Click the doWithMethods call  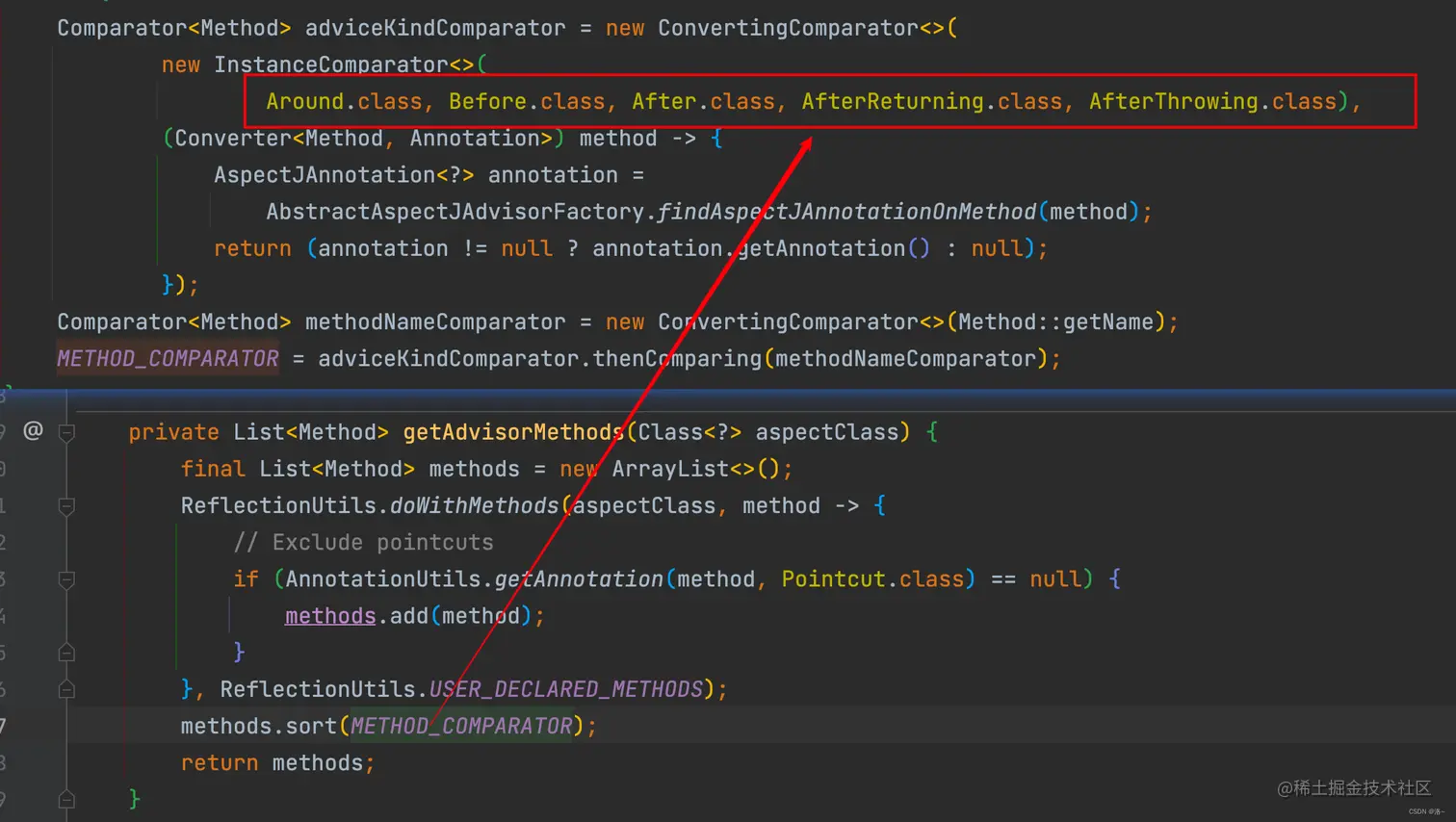tap(474, 505)
